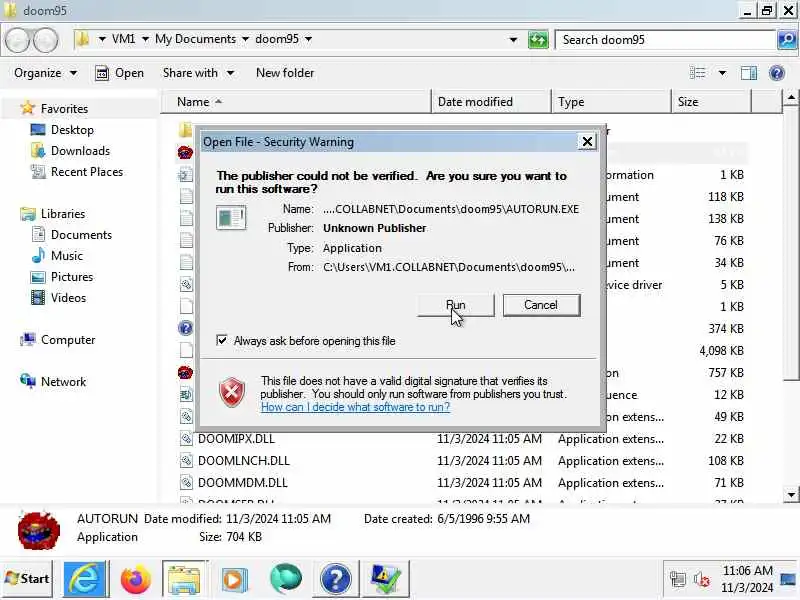Select DOOMMDM.DLL file
800x600 pixels.
pos(243,483)
